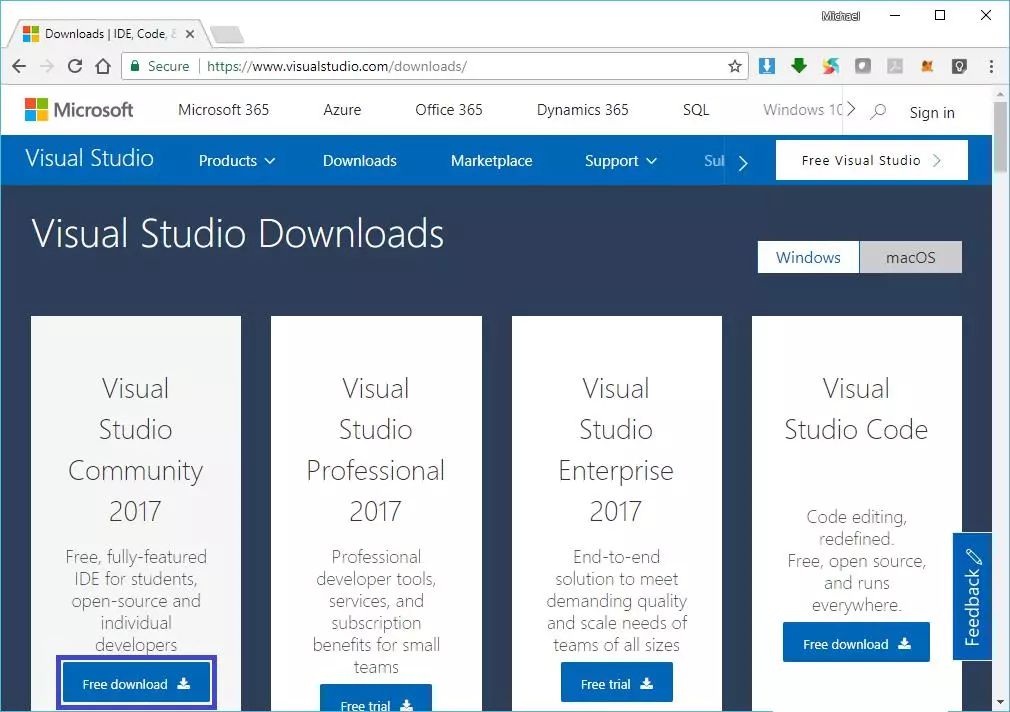
Task: Click Visual Studio Code title
Action: [x=856, y=409]
